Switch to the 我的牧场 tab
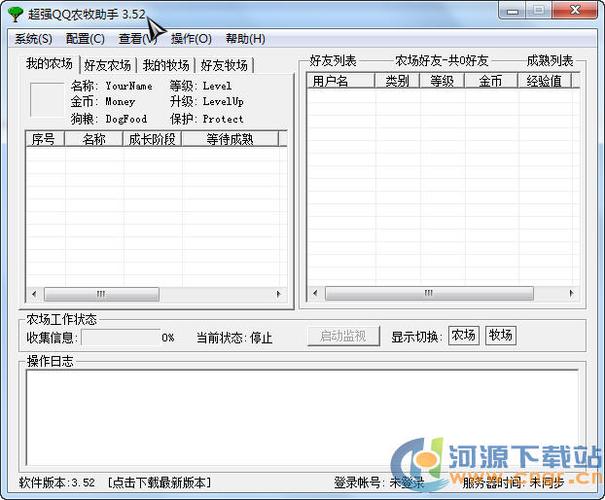The image size is (605, 500). coord(165,65)
